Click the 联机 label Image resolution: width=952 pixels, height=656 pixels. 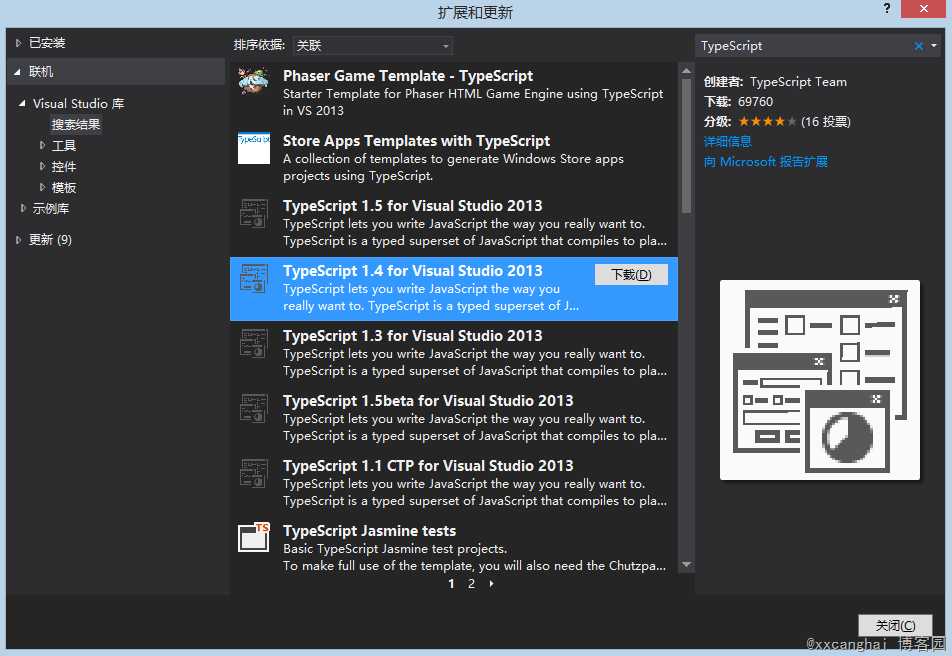point(41,72)
